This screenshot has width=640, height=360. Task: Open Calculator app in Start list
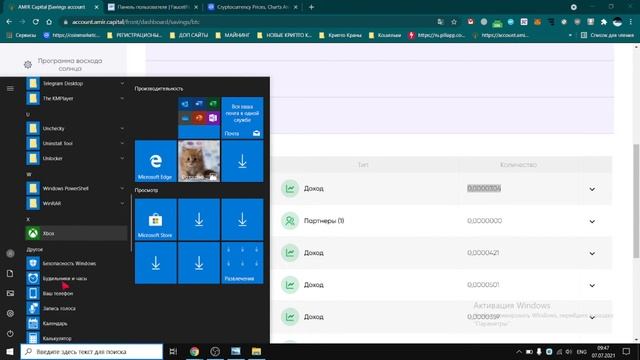coord(76,338)
